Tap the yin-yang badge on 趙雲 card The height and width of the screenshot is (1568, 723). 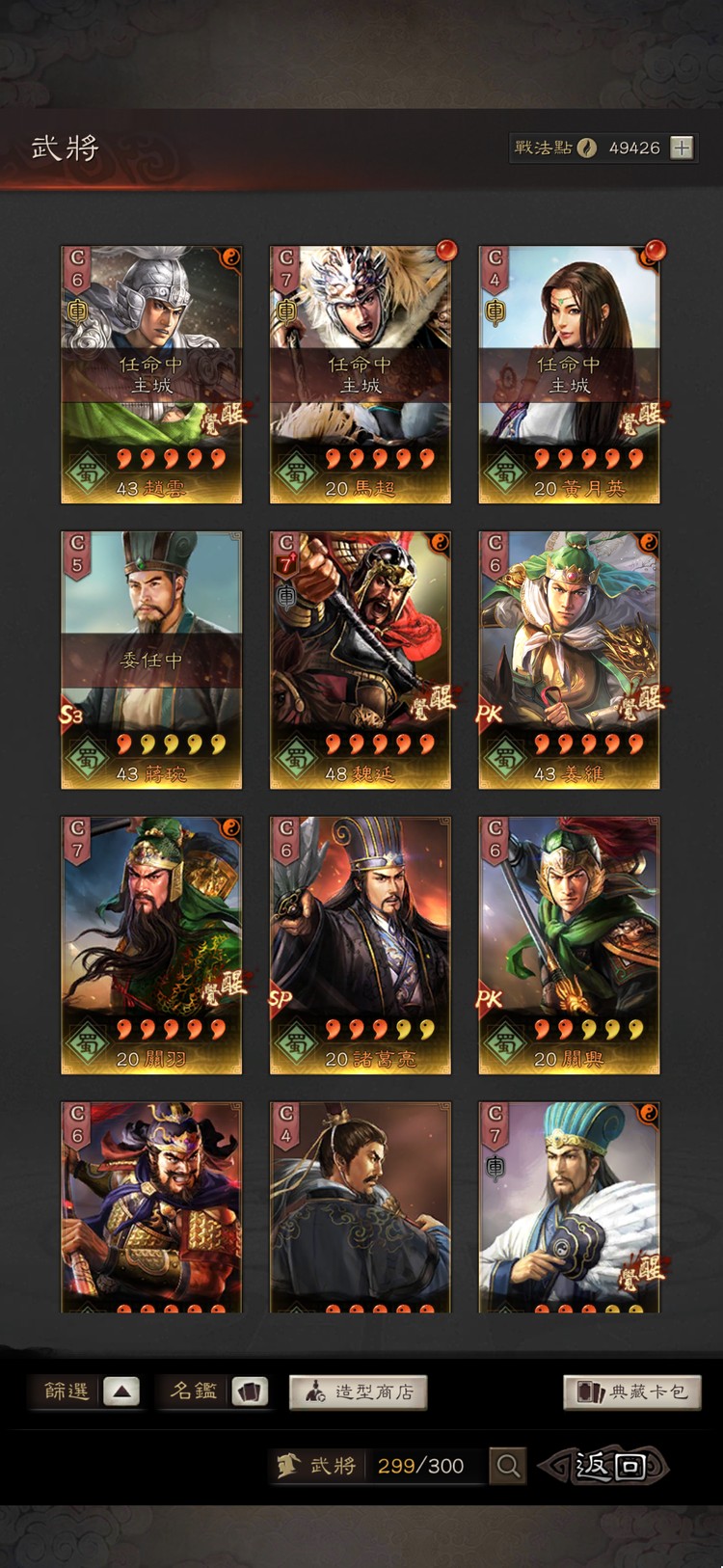[230, 257]
